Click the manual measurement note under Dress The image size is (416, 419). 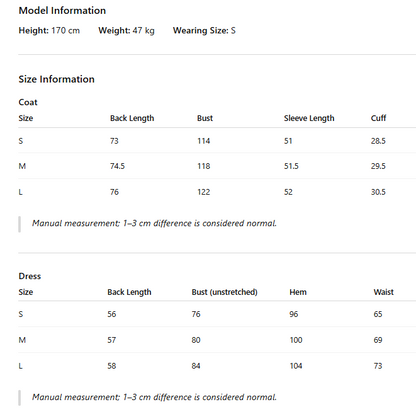click(154, 397)
